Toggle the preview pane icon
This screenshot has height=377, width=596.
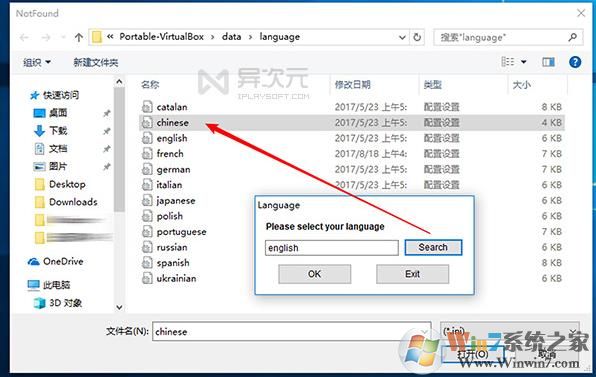(548, 62)
